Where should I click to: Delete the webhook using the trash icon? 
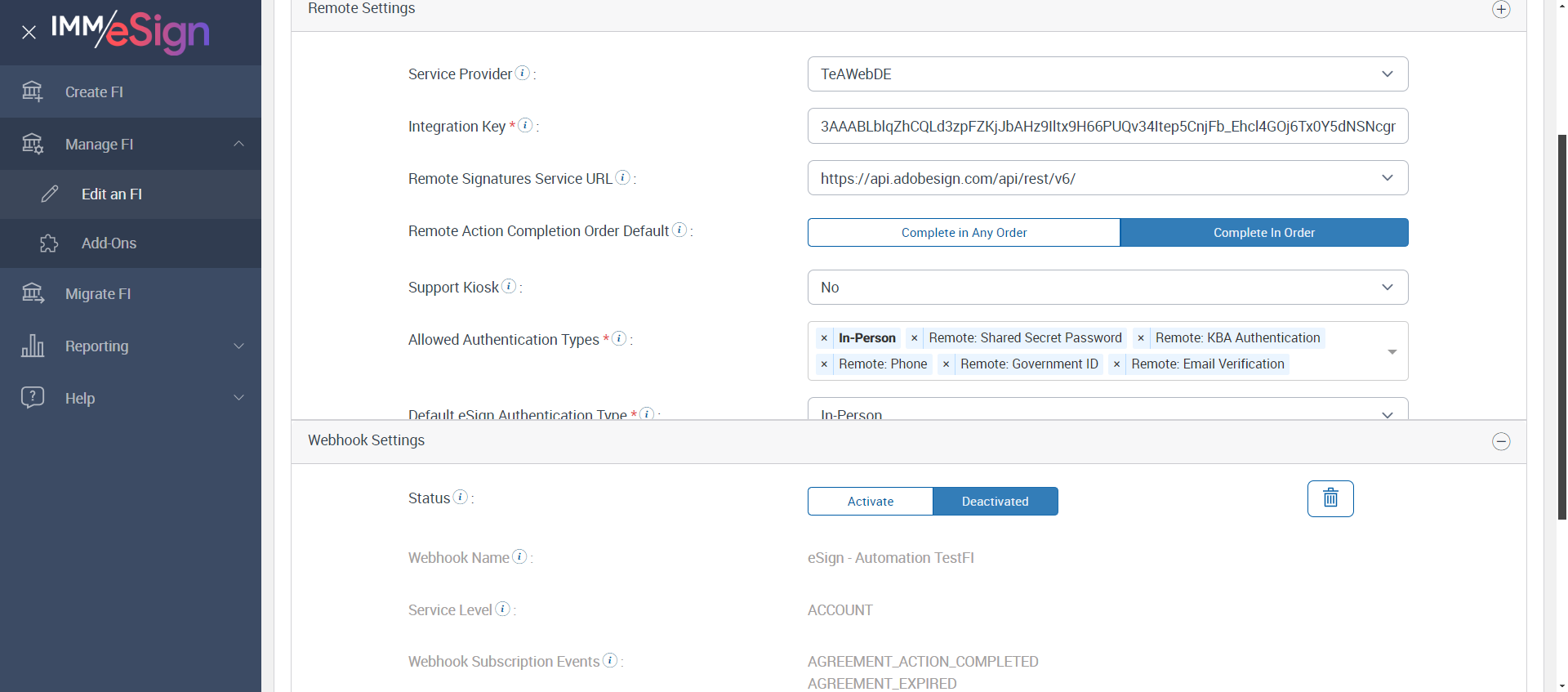tap(1330, 498)
